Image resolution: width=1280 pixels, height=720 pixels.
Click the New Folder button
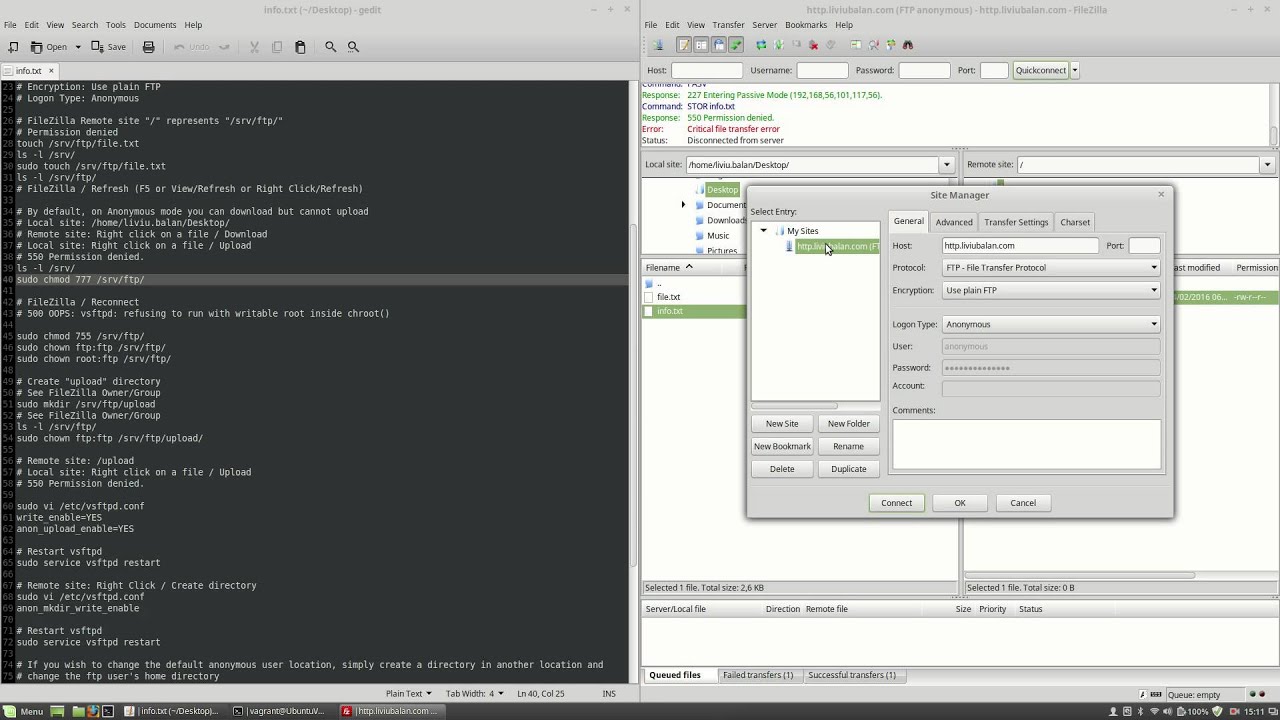[x=848, y=424]
